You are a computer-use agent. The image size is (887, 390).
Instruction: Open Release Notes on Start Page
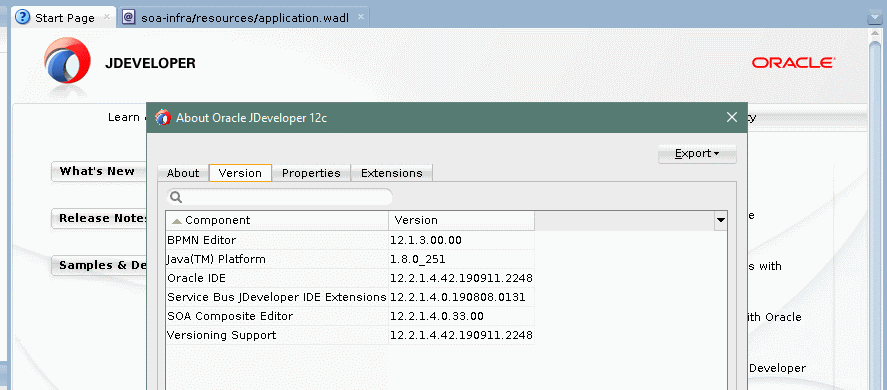click(x=99, y=218)
